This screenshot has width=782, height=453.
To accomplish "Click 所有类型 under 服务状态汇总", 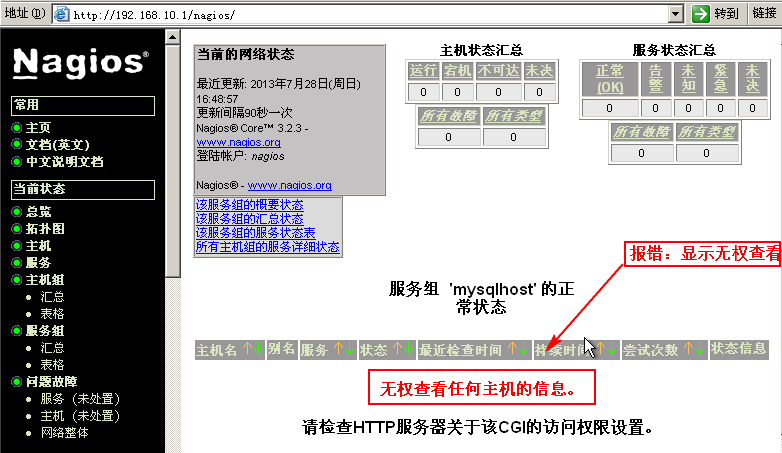I will coord(707,132).
